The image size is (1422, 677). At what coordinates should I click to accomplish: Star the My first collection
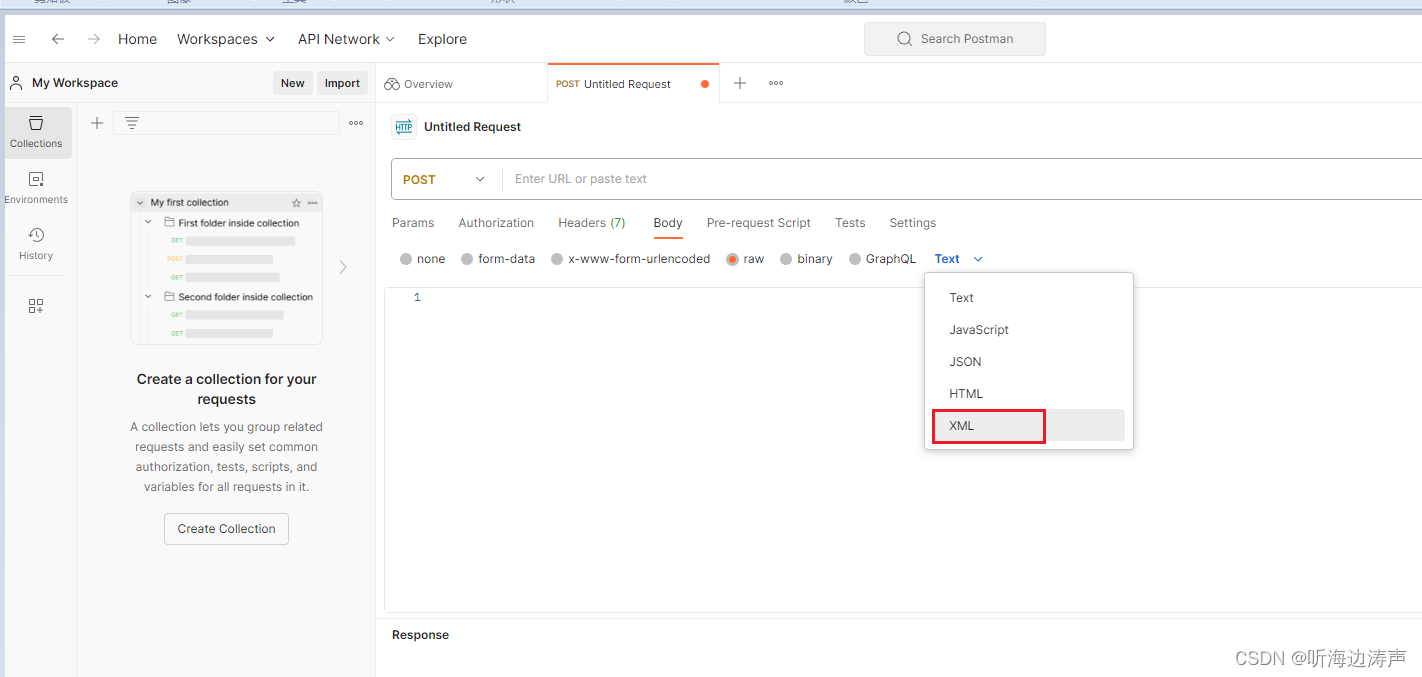click(x=296, y=202)
